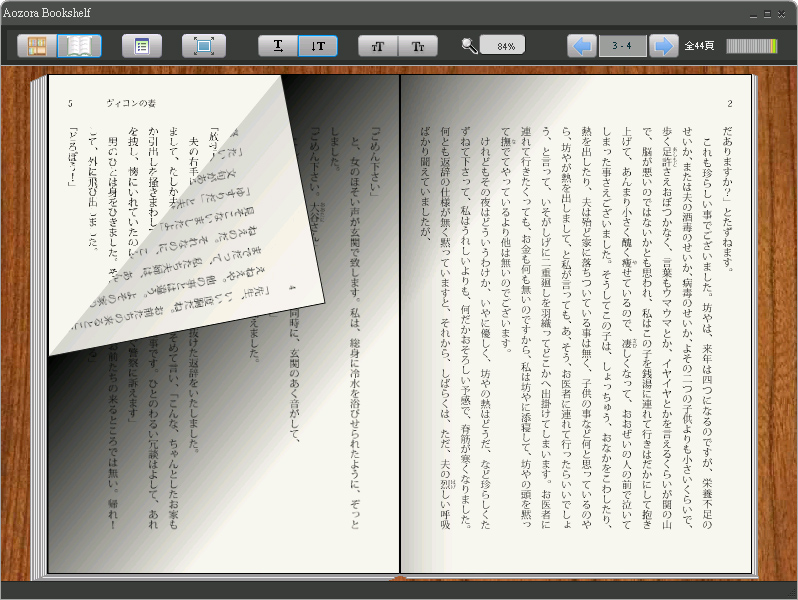Click page number 5 on left page

point(70,104)
